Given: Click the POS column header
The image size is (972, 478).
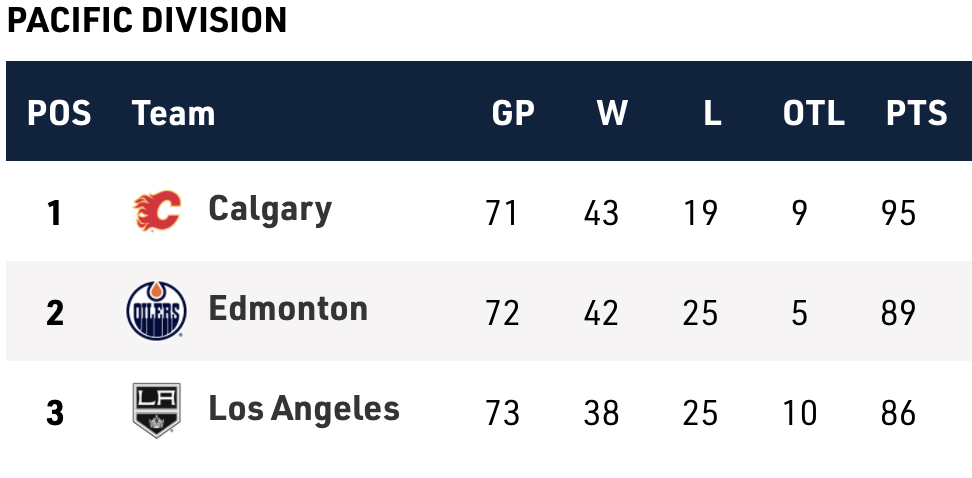Looking at the screenshot, I should [x=59, y=113].
